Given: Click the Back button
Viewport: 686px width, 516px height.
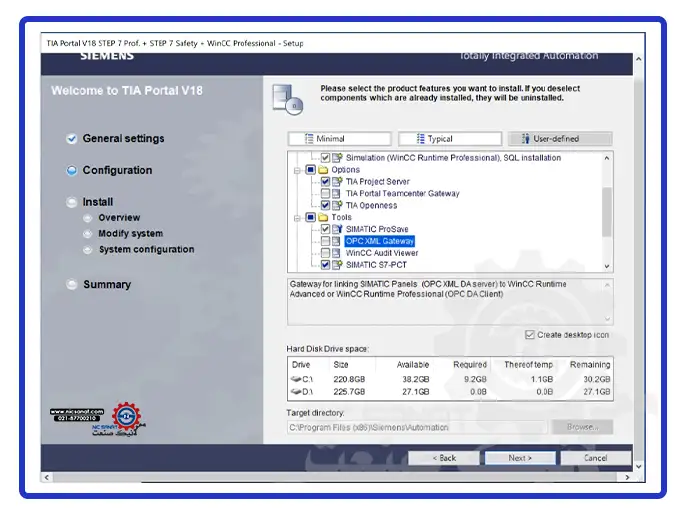Looking at the screenshot, I should coord(444,458).
